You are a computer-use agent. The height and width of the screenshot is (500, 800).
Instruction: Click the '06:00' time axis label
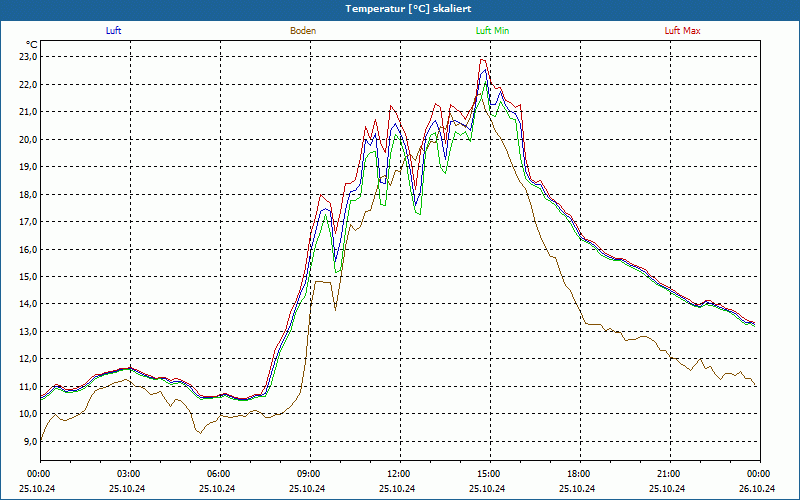click(219, 474)
